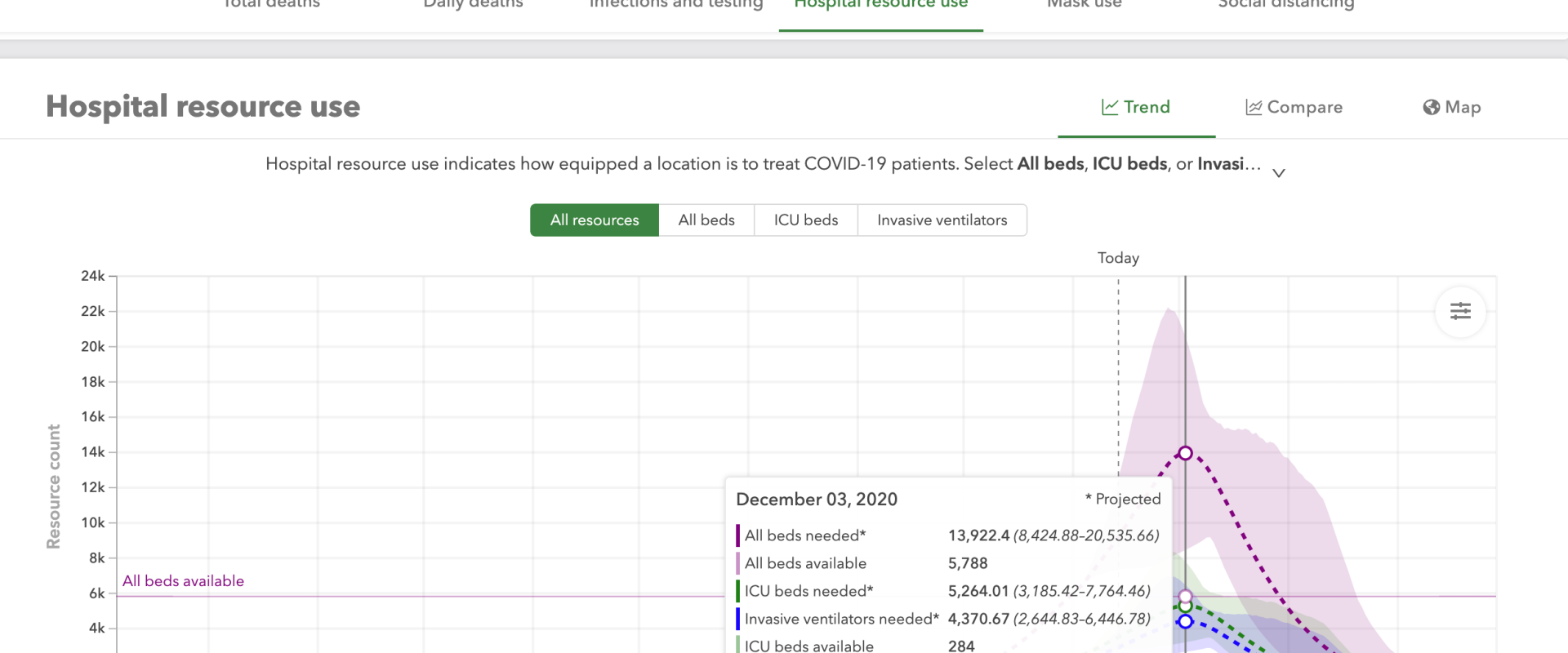Select the Hospital resource use tab
Screen dimensions: 1568x653
click(880, 5)
